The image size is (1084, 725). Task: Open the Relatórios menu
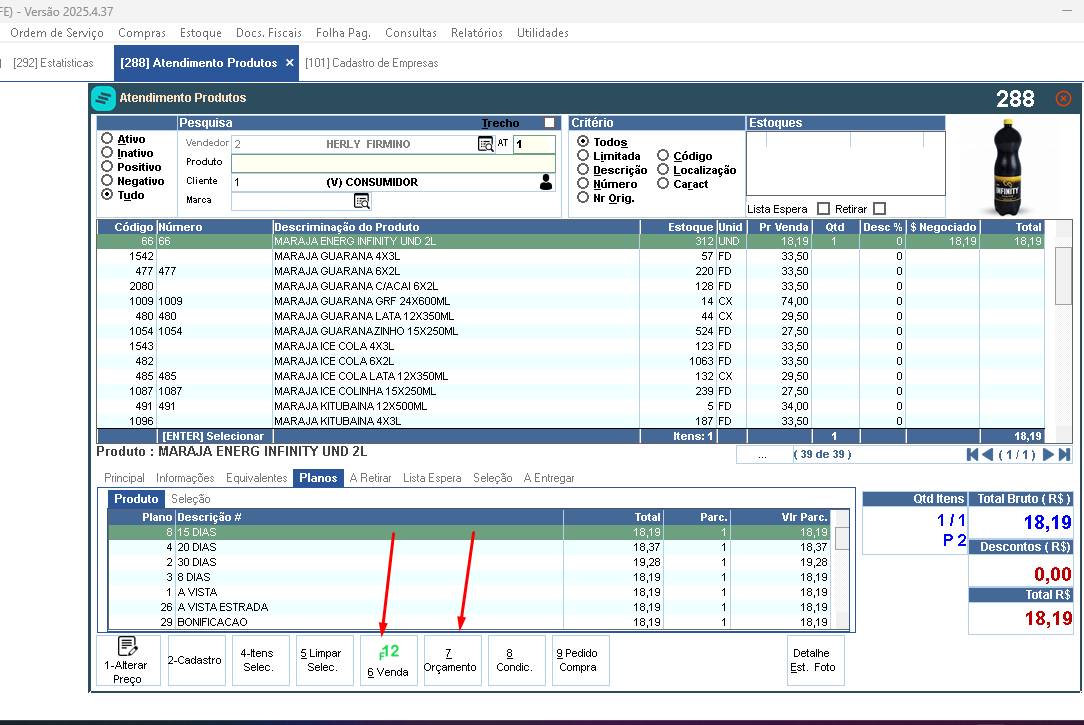coord(477,32)
